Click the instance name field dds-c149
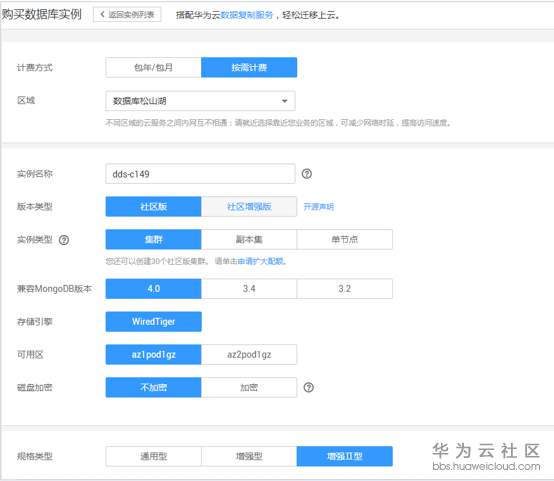The height and width of the screenshot is (481, 554). point(200,174)
